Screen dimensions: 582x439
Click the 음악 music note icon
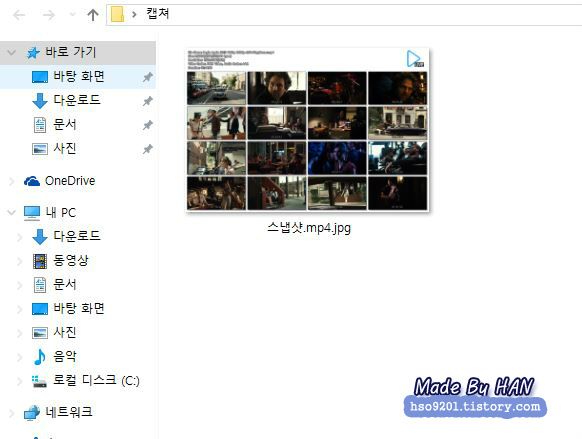(40, 357)
